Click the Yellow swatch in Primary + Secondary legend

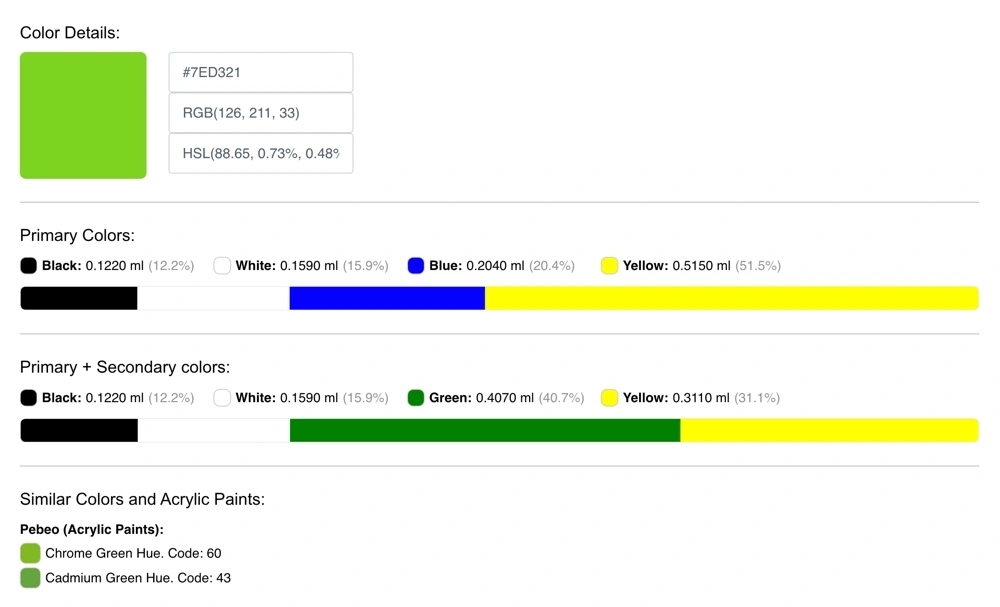pyautogui.click(x=609, y=398)
